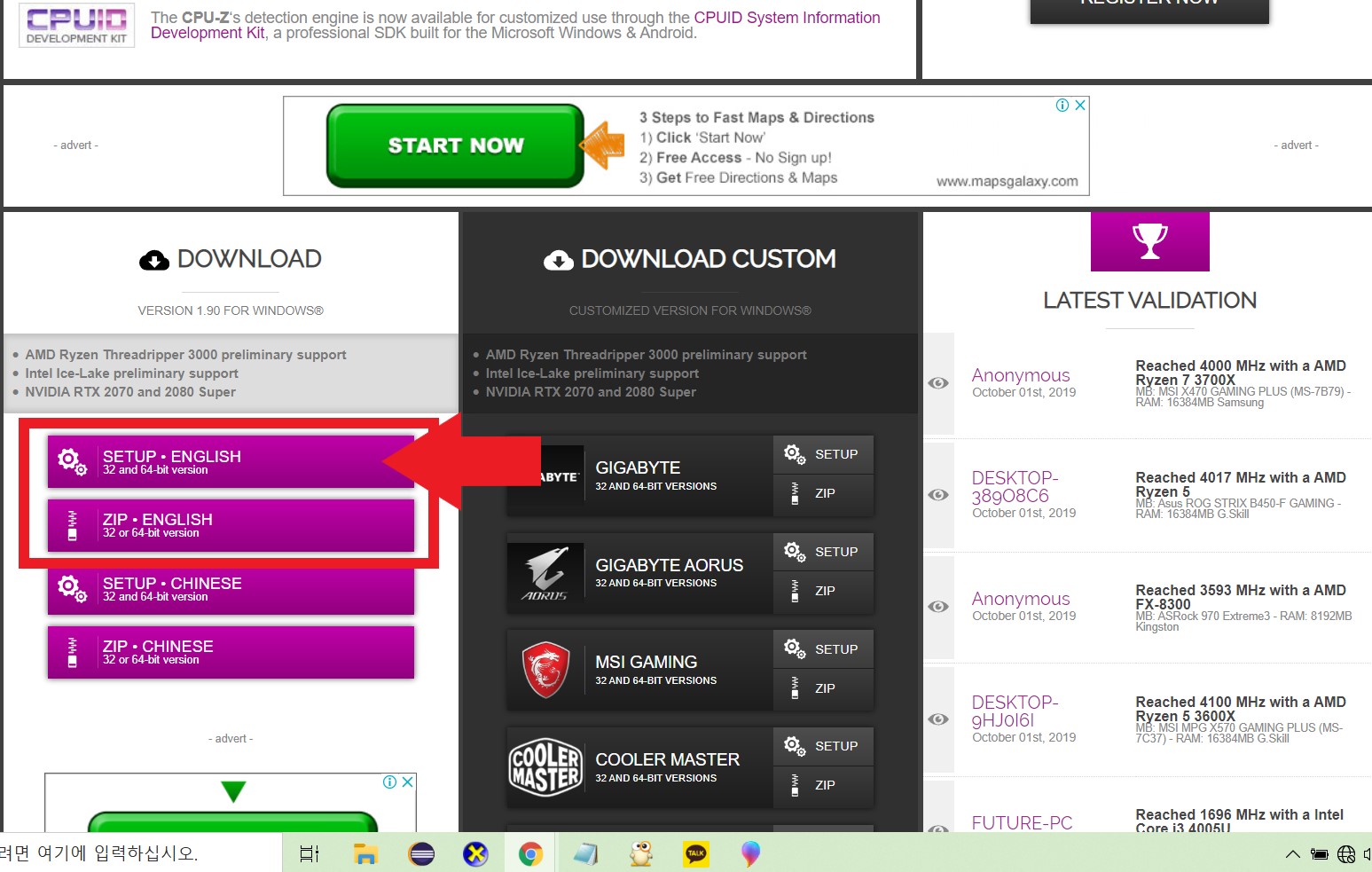Viewport: 1372px width, 872px height.
Task: Close the small ad below download buttons
Action: pos(407,782)
